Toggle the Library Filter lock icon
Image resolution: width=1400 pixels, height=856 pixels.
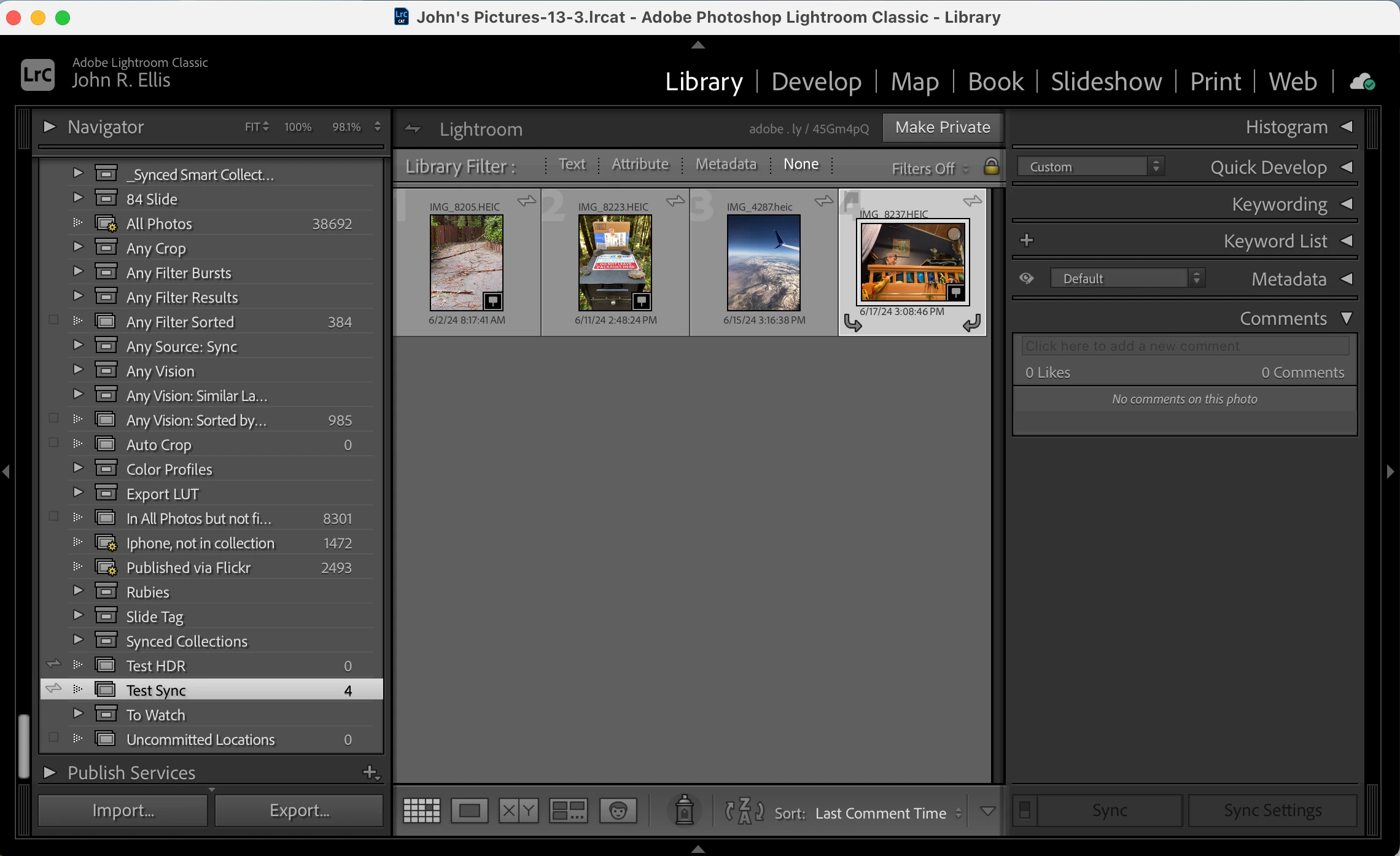click(991, 166)
